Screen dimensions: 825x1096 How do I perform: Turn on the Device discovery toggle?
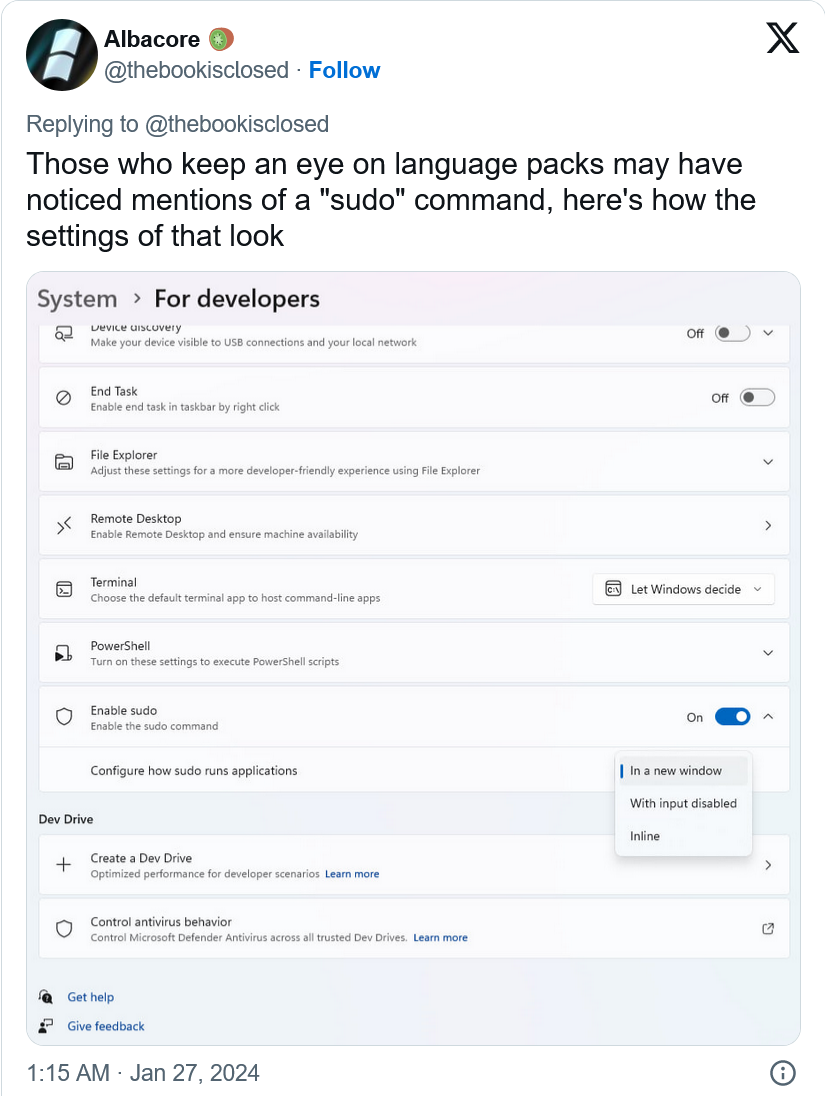pos(732,333)
